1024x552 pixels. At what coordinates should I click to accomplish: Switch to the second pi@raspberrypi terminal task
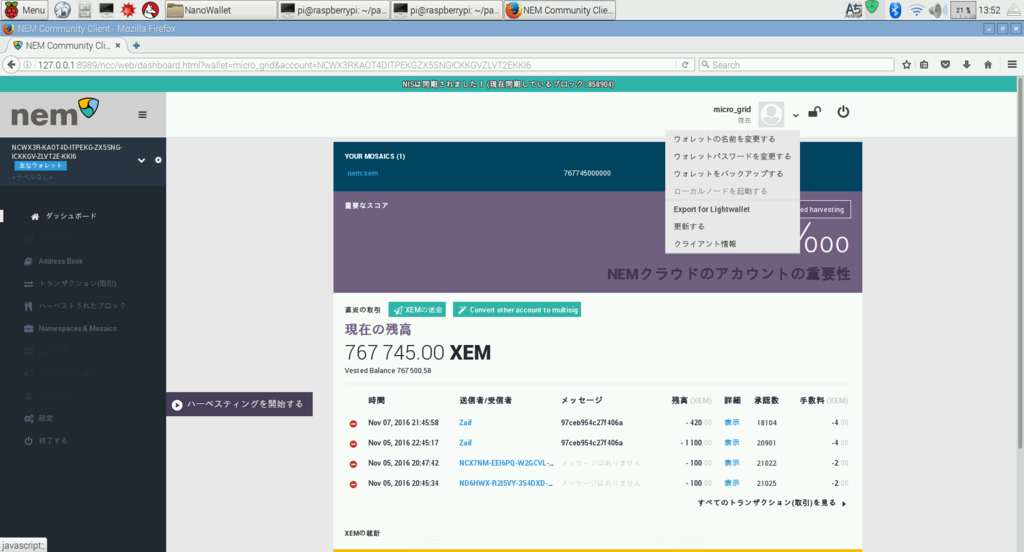coord(447,10)
